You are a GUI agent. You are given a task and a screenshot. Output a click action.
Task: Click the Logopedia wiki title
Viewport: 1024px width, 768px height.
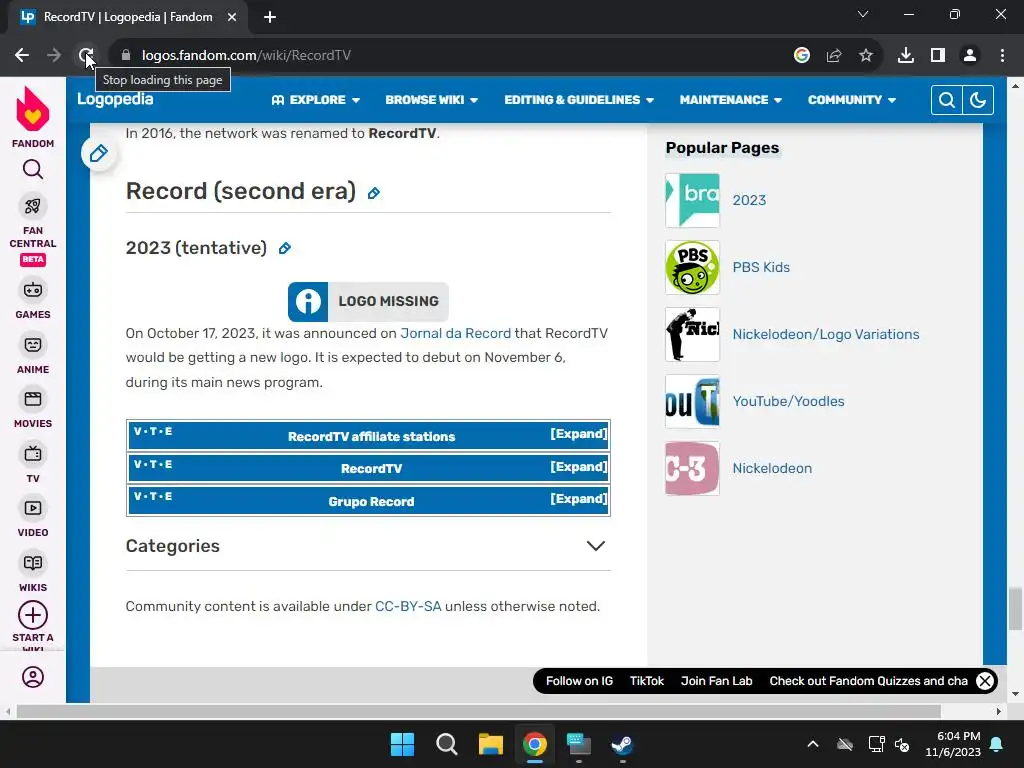click(115, 99)
